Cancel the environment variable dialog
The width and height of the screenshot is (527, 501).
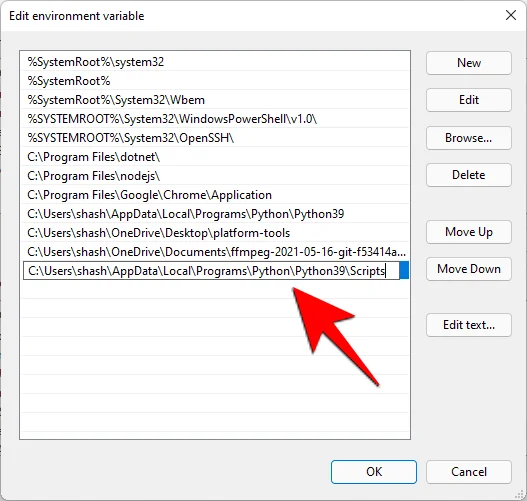pos(469,472)
